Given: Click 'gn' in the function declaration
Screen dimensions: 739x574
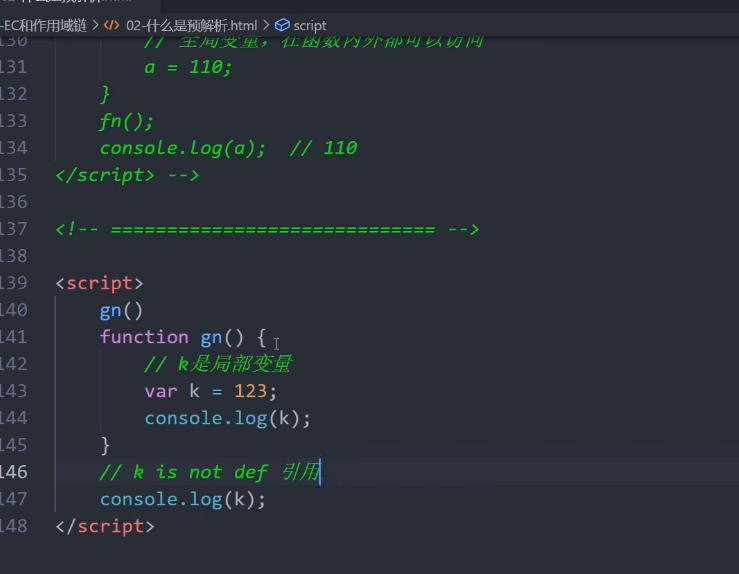Looking at the screenshot, I should click(x=211, y=338).
